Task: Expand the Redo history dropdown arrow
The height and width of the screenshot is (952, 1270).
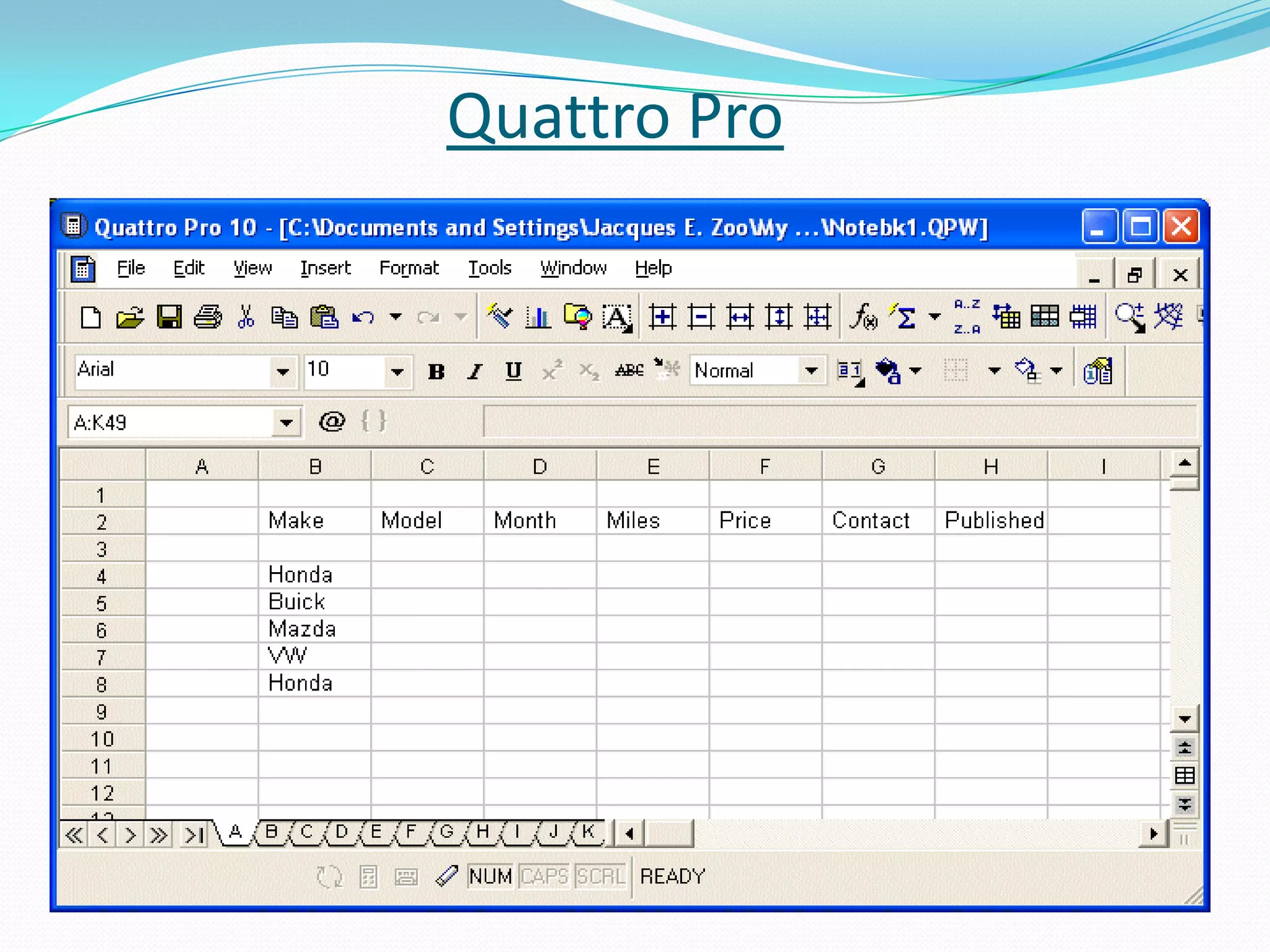Action: coord(460,317)
